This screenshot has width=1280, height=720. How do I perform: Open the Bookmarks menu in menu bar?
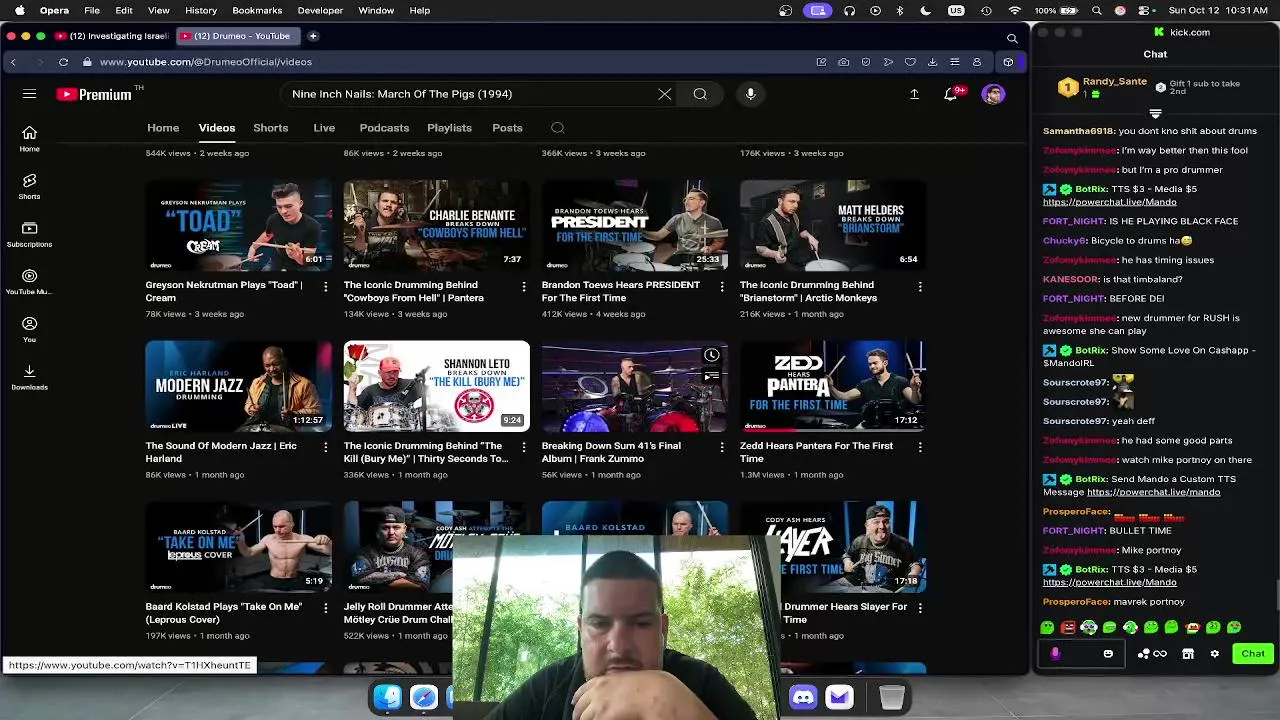tap(257, 10)
